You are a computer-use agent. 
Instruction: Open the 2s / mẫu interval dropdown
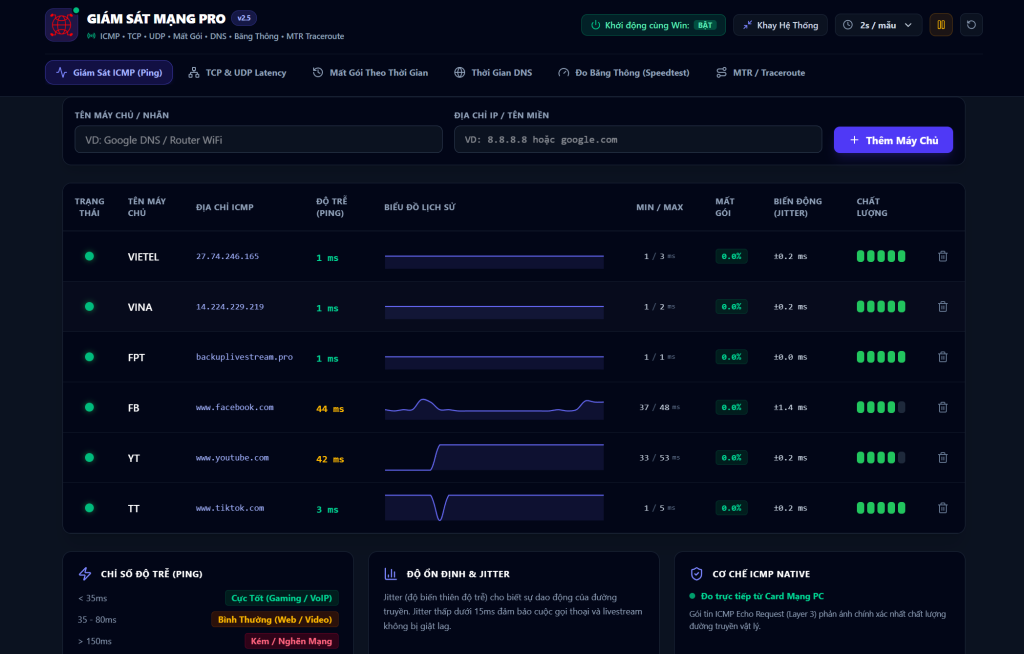tap(878, 25)
